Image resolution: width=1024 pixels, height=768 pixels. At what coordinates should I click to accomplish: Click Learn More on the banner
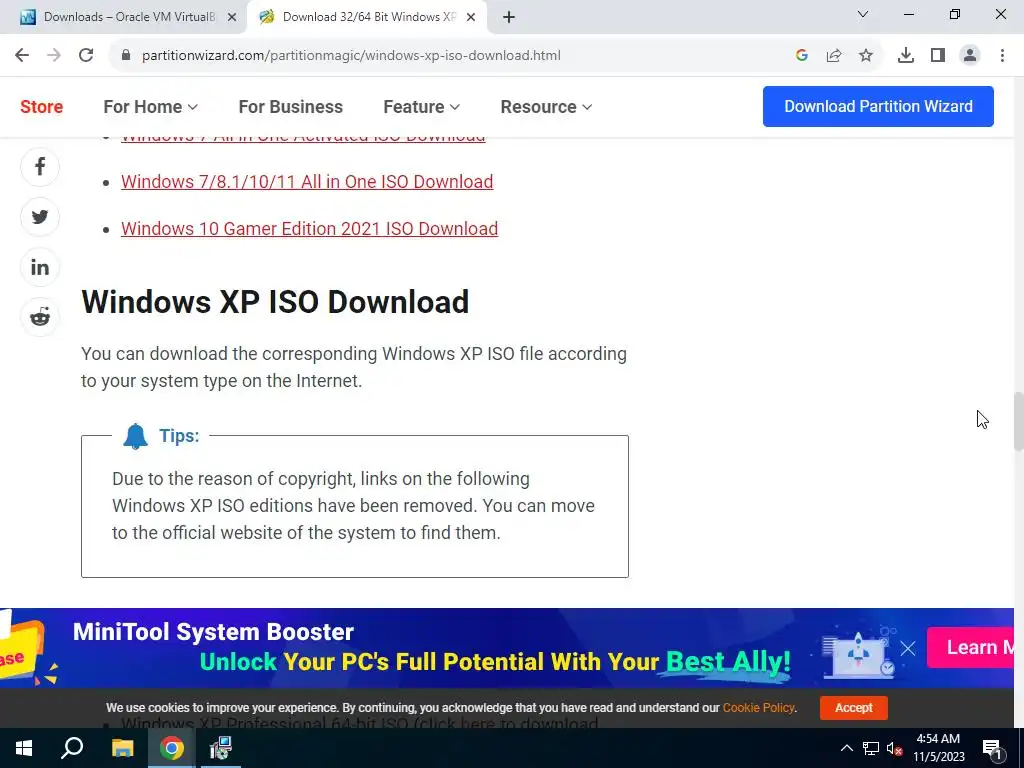[971, 647]
